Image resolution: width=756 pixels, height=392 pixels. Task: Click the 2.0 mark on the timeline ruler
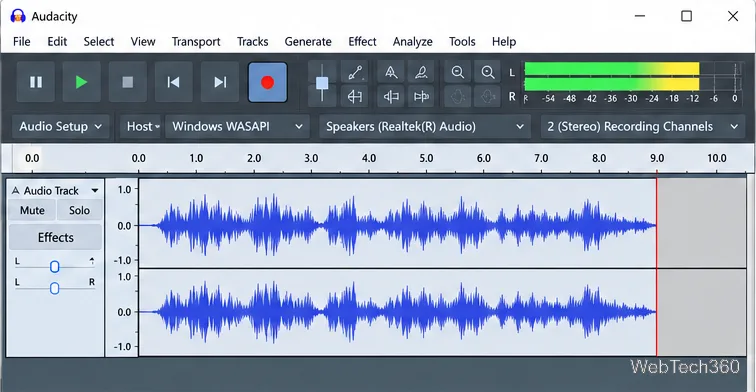pos(254,158)
